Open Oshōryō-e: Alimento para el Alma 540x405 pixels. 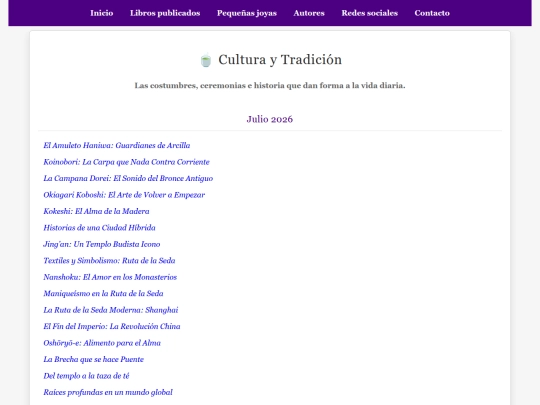point(102,343)
